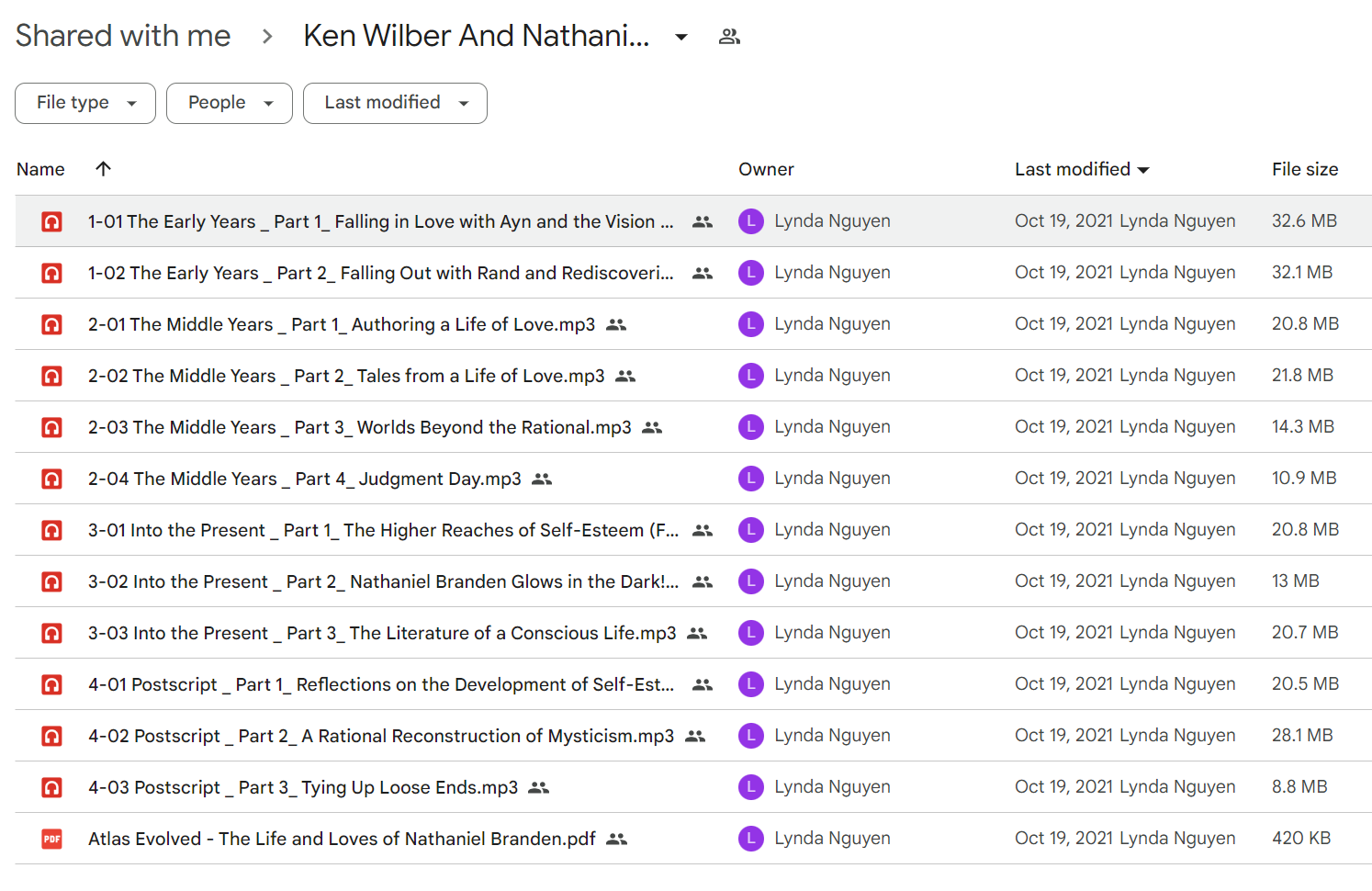Expand the Ken Wilber folder name dropdown arrow
This screenshot has width=1372, height=891.
click(x=681, y=37)
